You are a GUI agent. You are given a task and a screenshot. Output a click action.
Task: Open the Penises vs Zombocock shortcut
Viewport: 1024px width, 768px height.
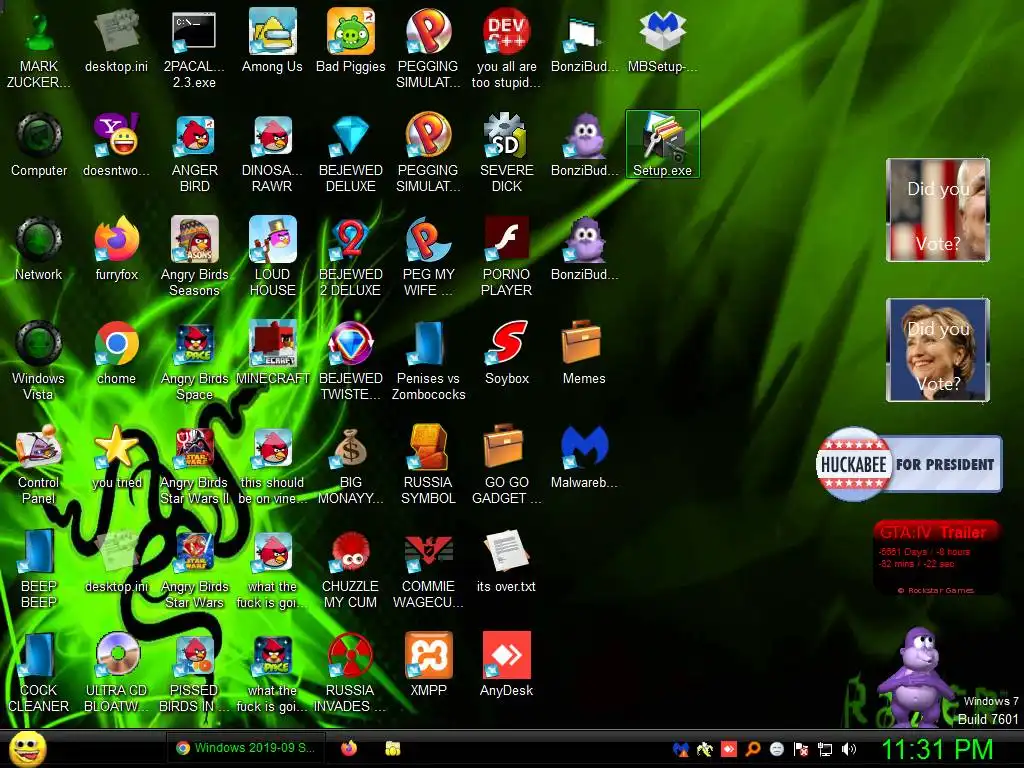428,360
